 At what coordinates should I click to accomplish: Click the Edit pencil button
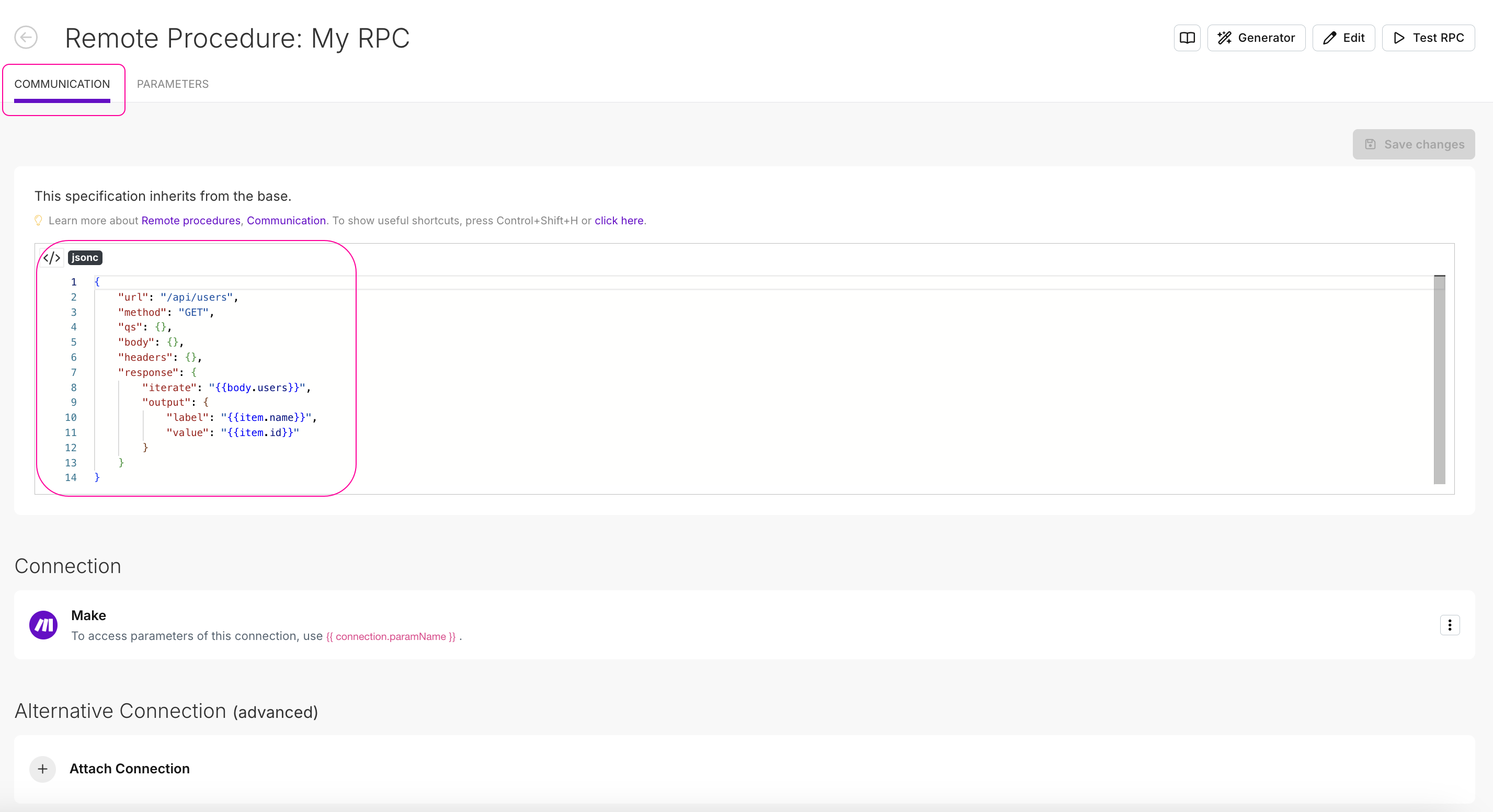click(x=1343, y=38)
